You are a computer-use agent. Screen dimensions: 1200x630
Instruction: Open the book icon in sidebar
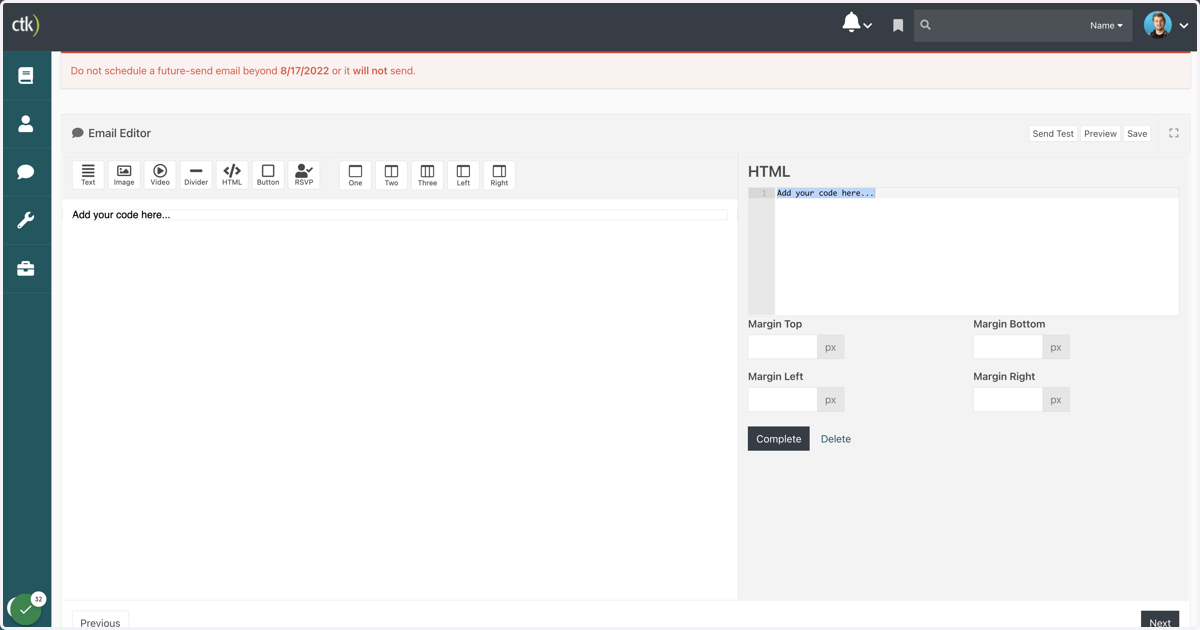[26, 76]
